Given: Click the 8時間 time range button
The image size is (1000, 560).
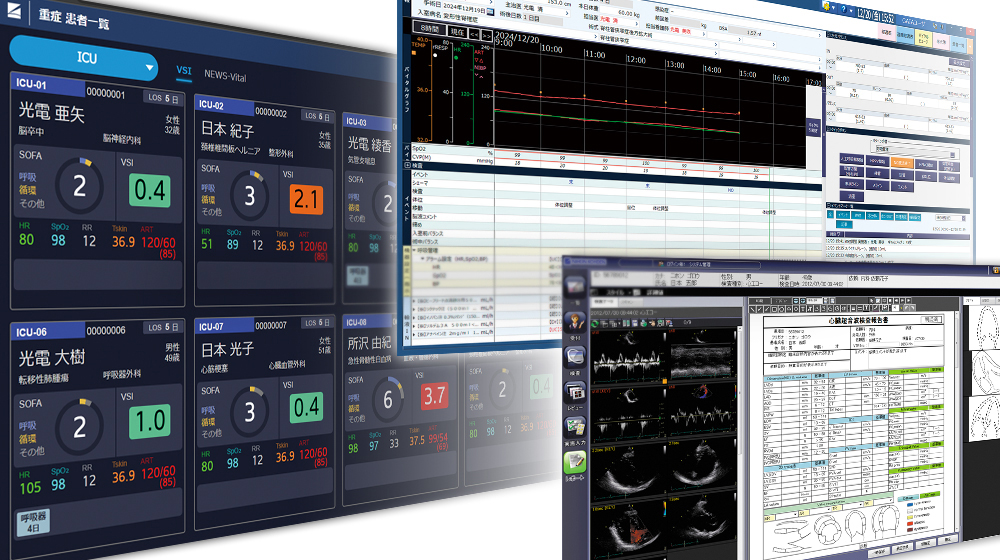Looking at the screenshot, I should [430, 29].
